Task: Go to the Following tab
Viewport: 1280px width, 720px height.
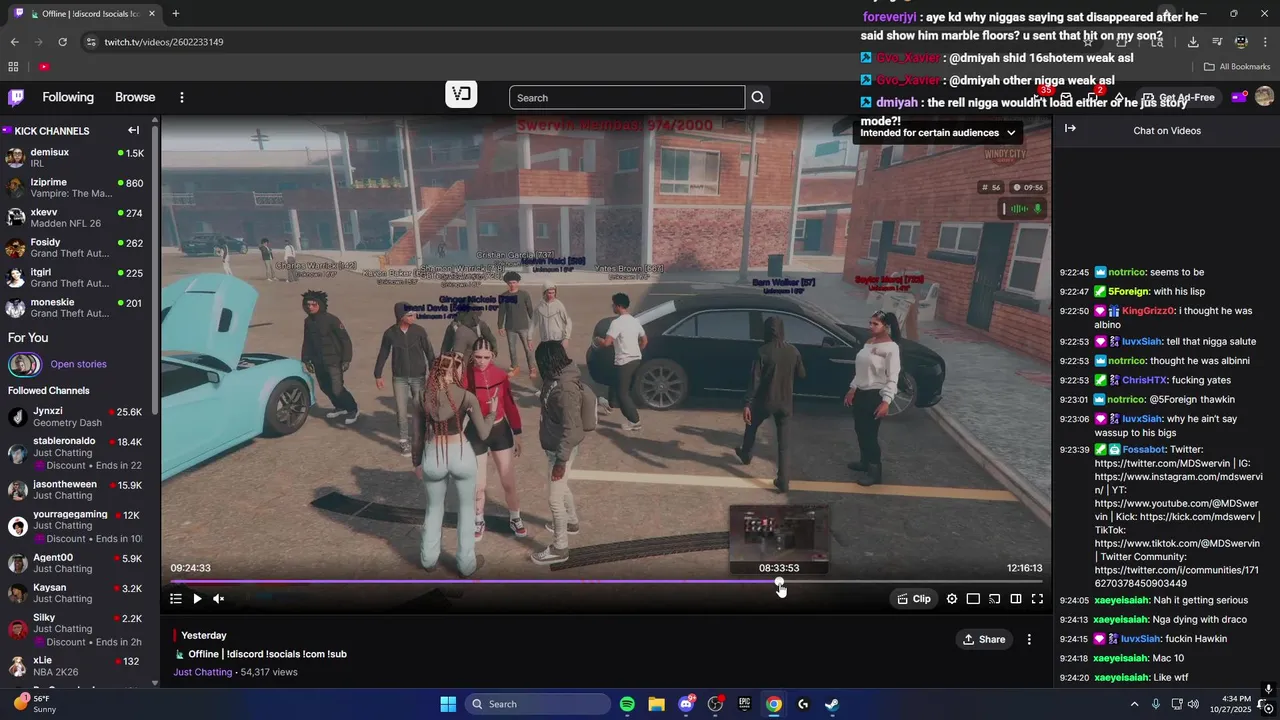Action: click(68, 97)
